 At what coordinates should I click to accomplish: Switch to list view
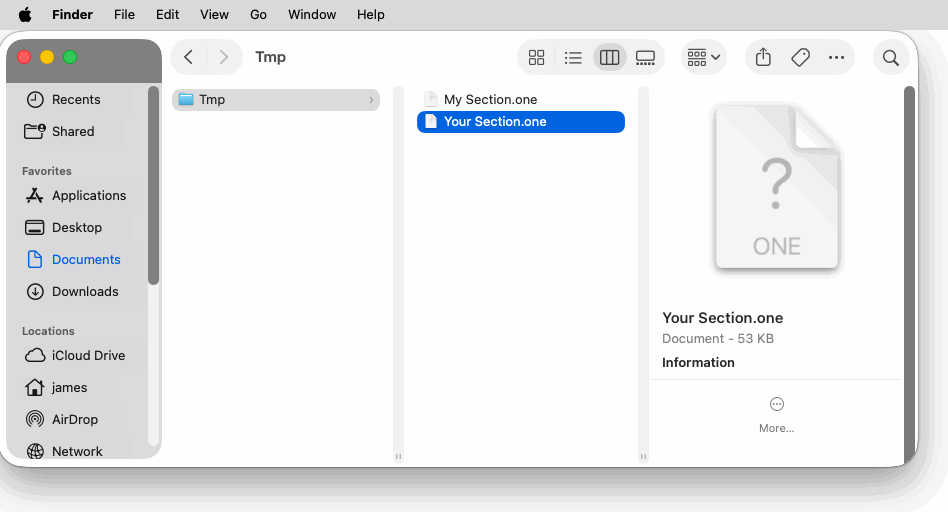click(x=573, y=58)
